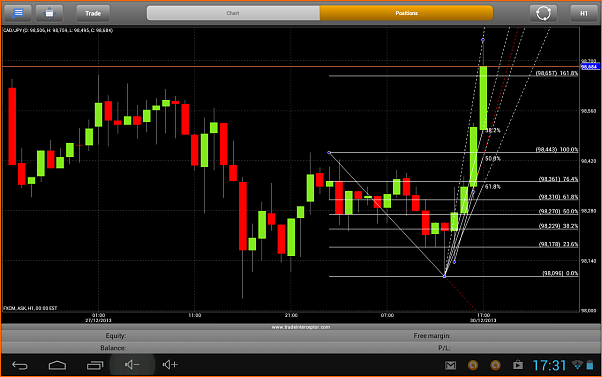Tap the CAD/JPY OHLC header text
The image size is (602, 377).
click(x=58, y=30)
